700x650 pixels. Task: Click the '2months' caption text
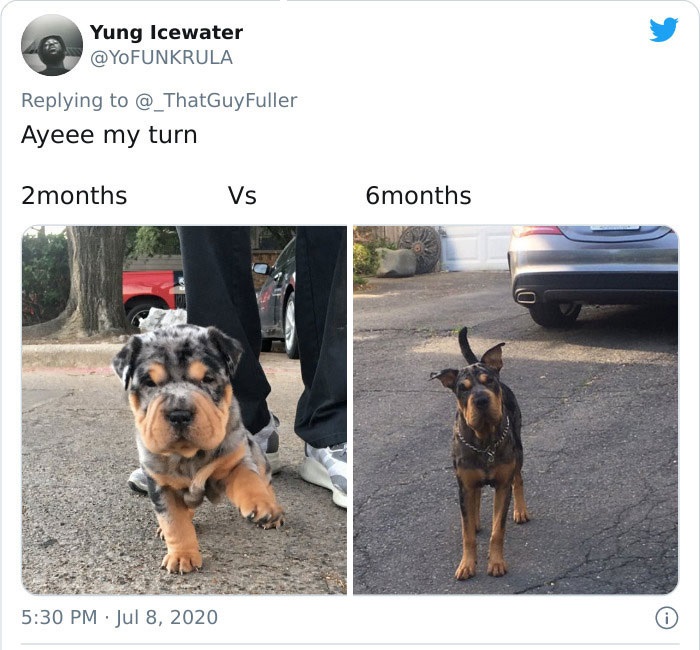74,196
